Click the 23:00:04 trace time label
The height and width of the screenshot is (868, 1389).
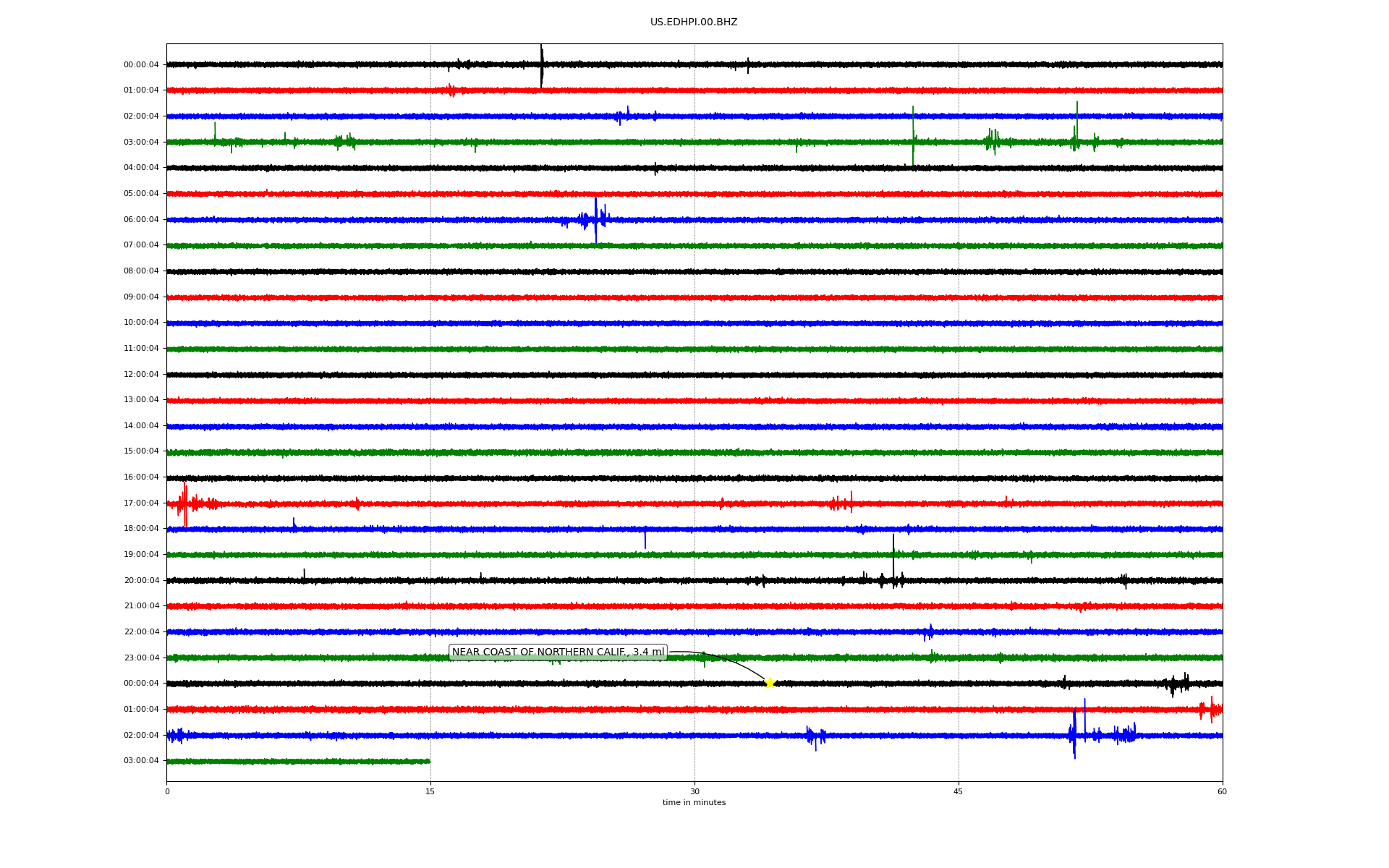coord(141,658)
